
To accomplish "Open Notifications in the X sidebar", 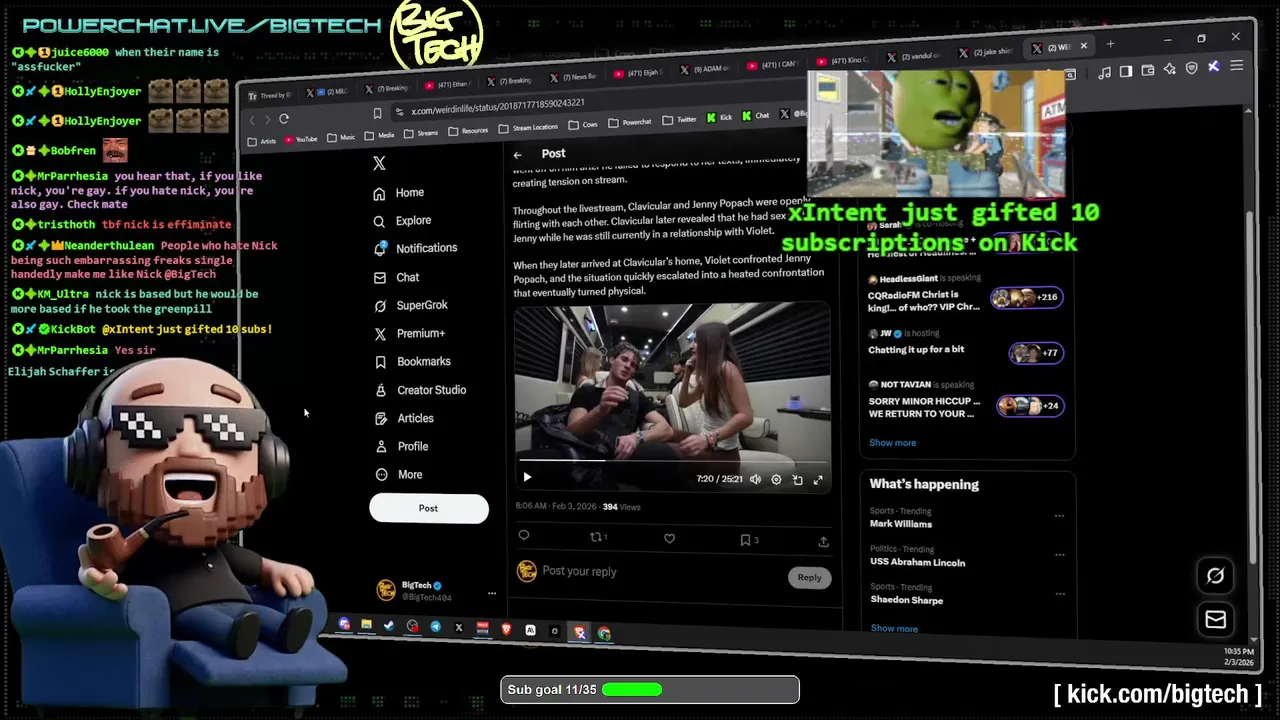I will point(415,248).
